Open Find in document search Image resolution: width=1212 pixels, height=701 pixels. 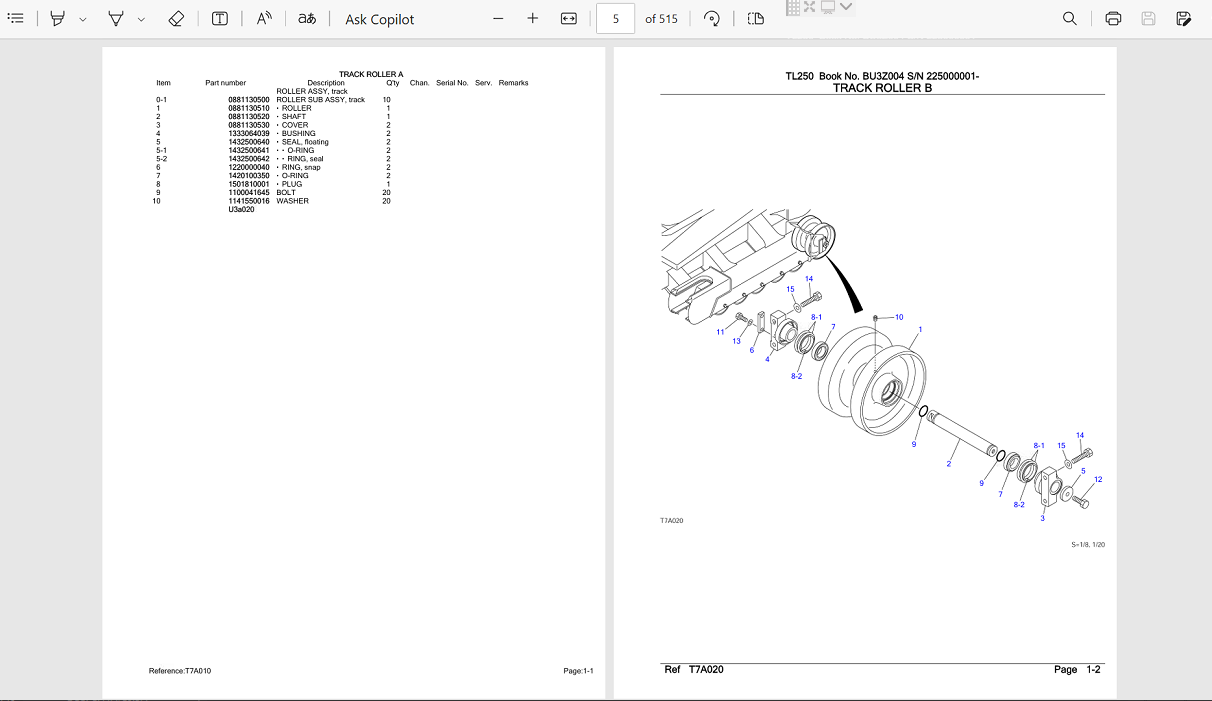(1070, 18)
